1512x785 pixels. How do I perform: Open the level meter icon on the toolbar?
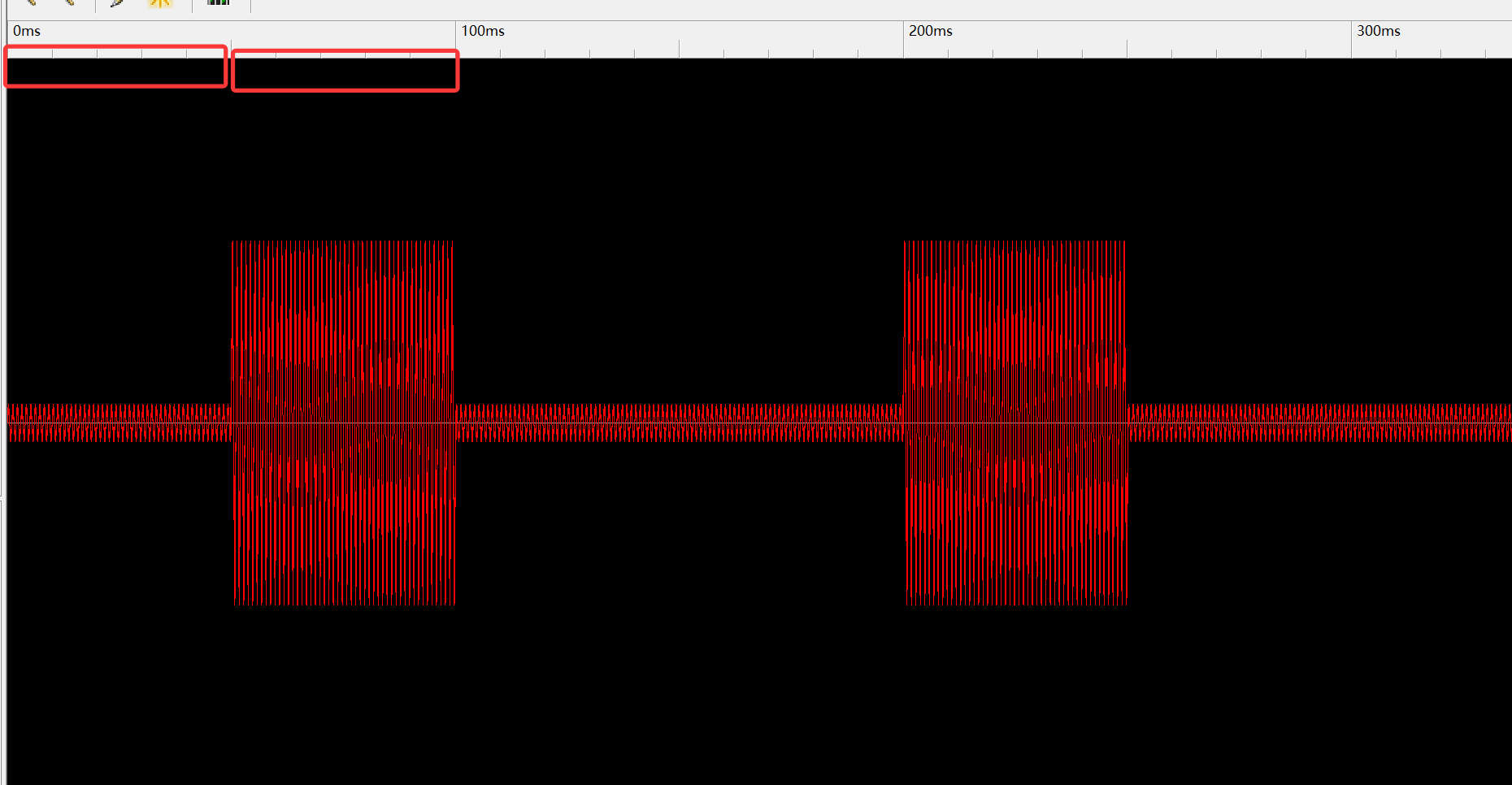[217, 3]
